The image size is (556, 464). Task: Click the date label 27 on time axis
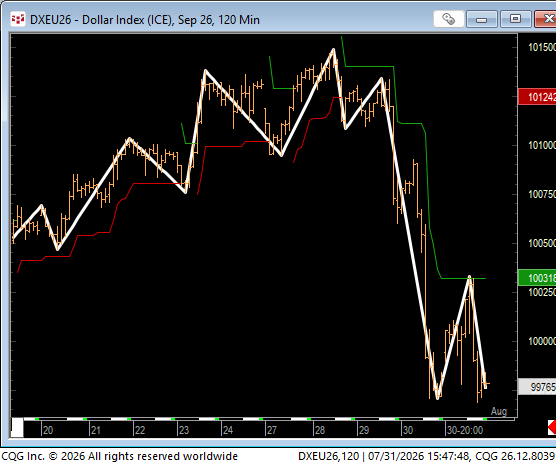point(272,430)
